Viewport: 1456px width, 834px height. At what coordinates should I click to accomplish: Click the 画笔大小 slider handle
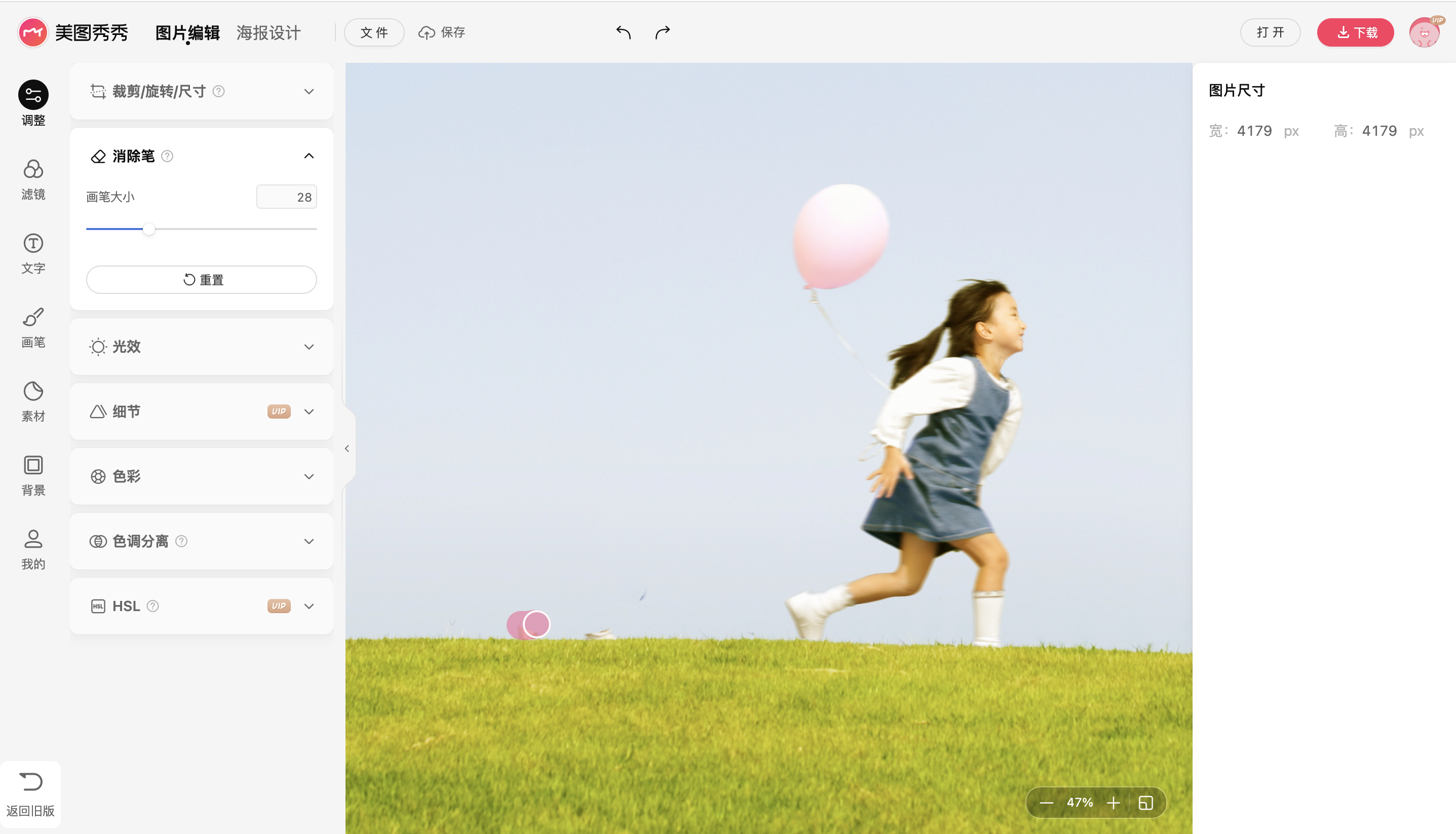pos(149,229)
